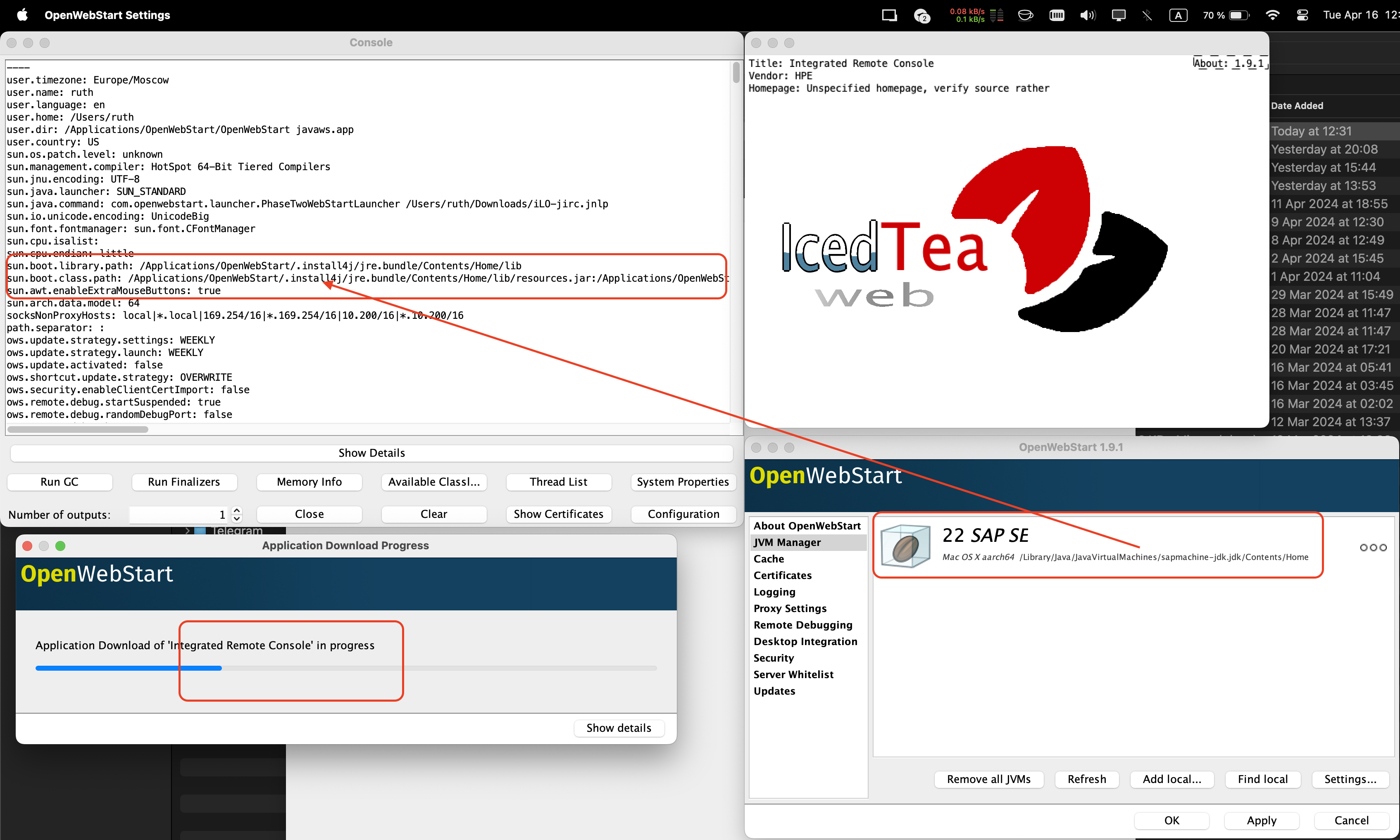Click the About: 1.9.1 label
This screenshot has width=1400, height=840.
coord(1229,64)
